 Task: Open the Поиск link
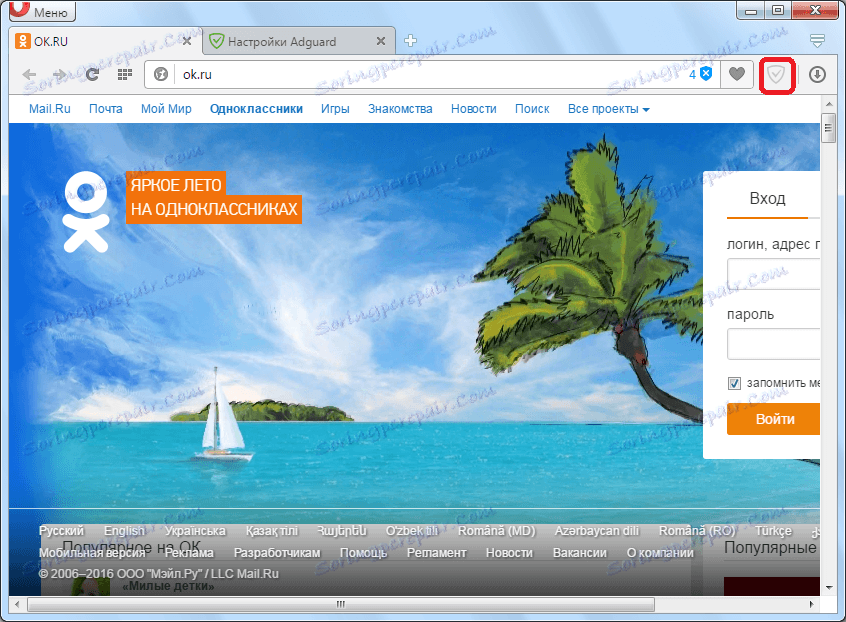click(532, 109)
